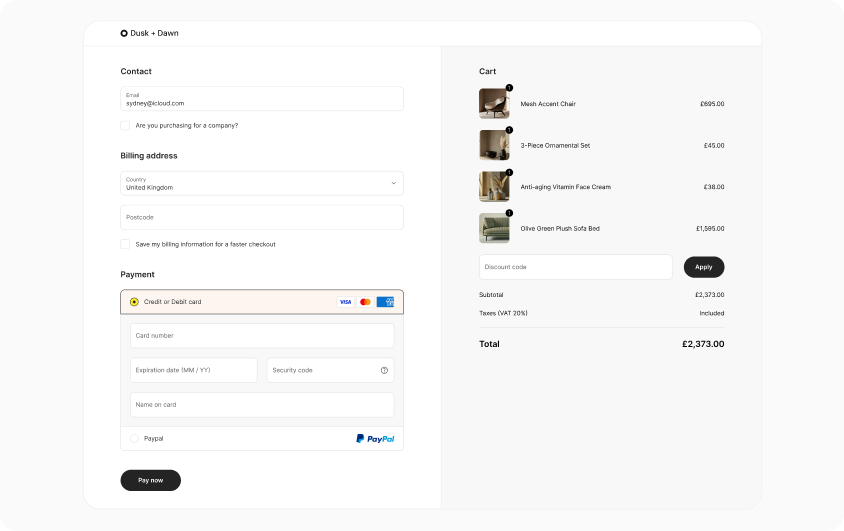
Task: Click the Taxes (VAT 20%) label
Action: [503, 313]
